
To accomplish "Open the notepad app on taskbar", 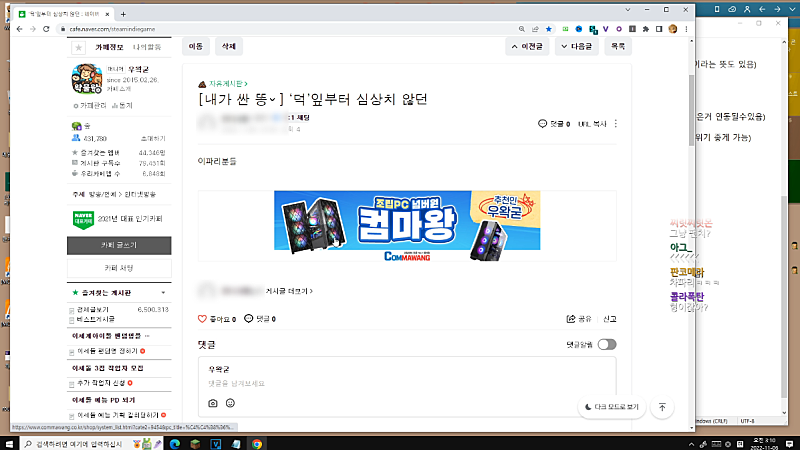I will tap(236, 444).
